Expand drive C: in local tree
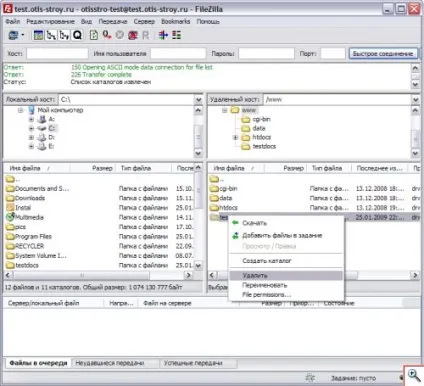The height and width of the screenshot is (386, 424). coord(31,128)
